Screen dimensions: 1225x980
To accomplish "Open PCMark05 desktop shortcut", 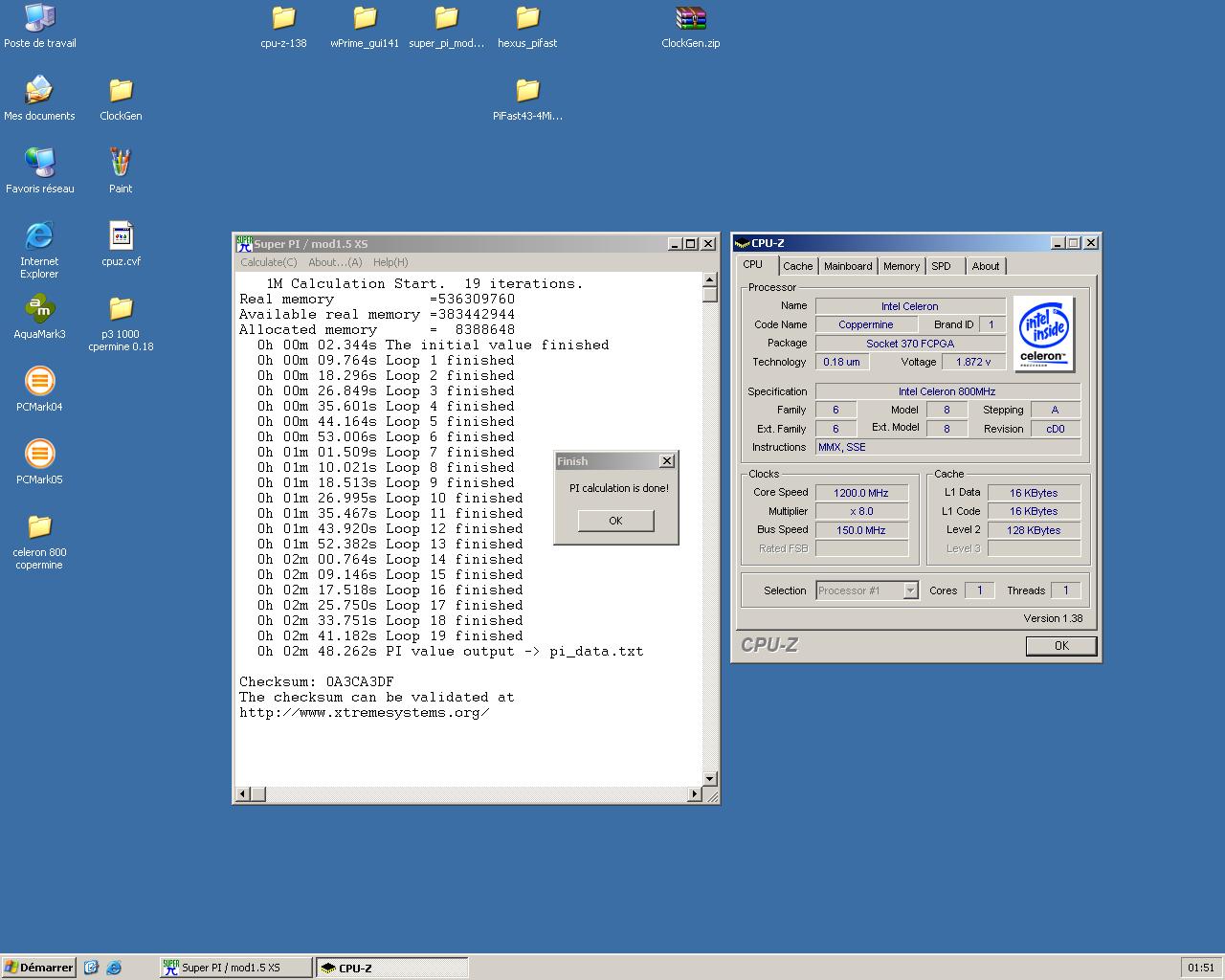I will point(39,462).
